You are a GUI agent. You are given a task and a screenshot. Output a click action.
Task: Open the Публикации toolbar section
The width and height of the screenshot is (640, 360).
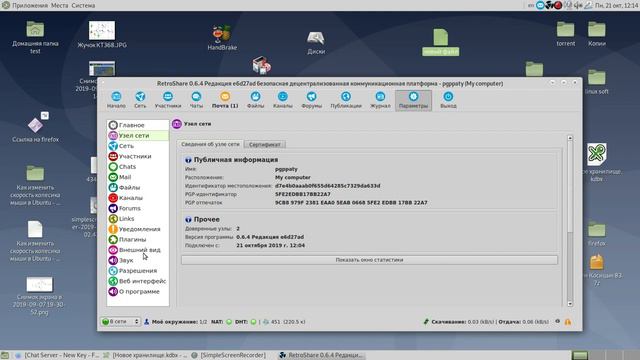point(346,100)
